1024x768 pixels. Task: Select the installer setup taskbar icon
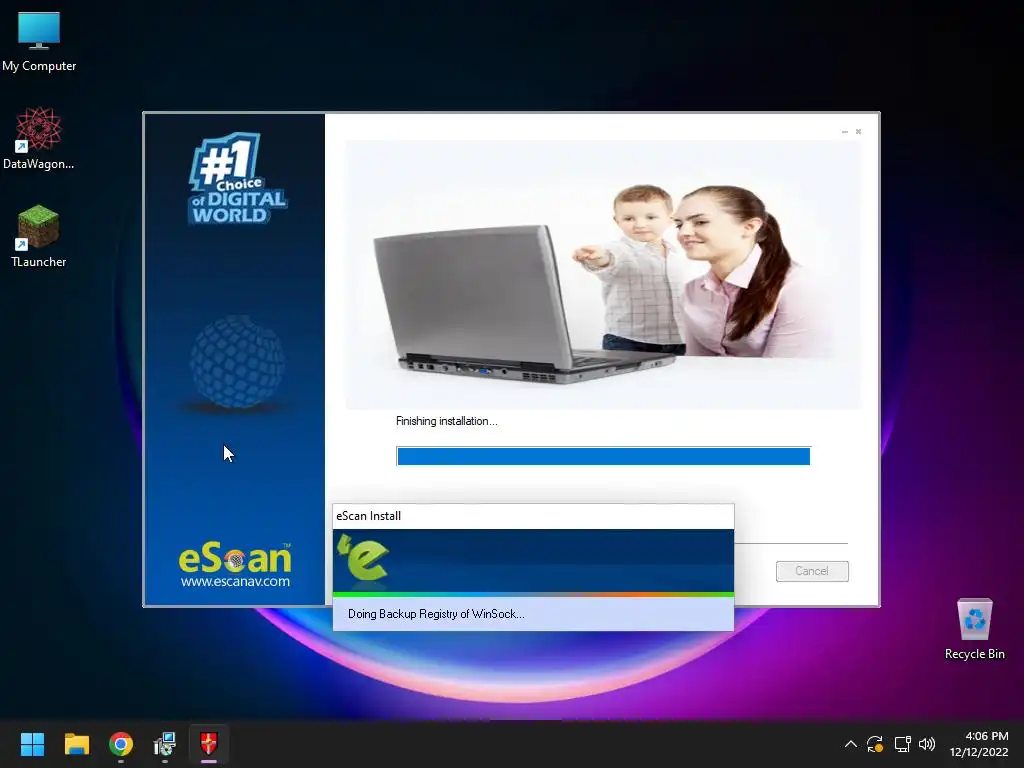click(x=165, y=744)
